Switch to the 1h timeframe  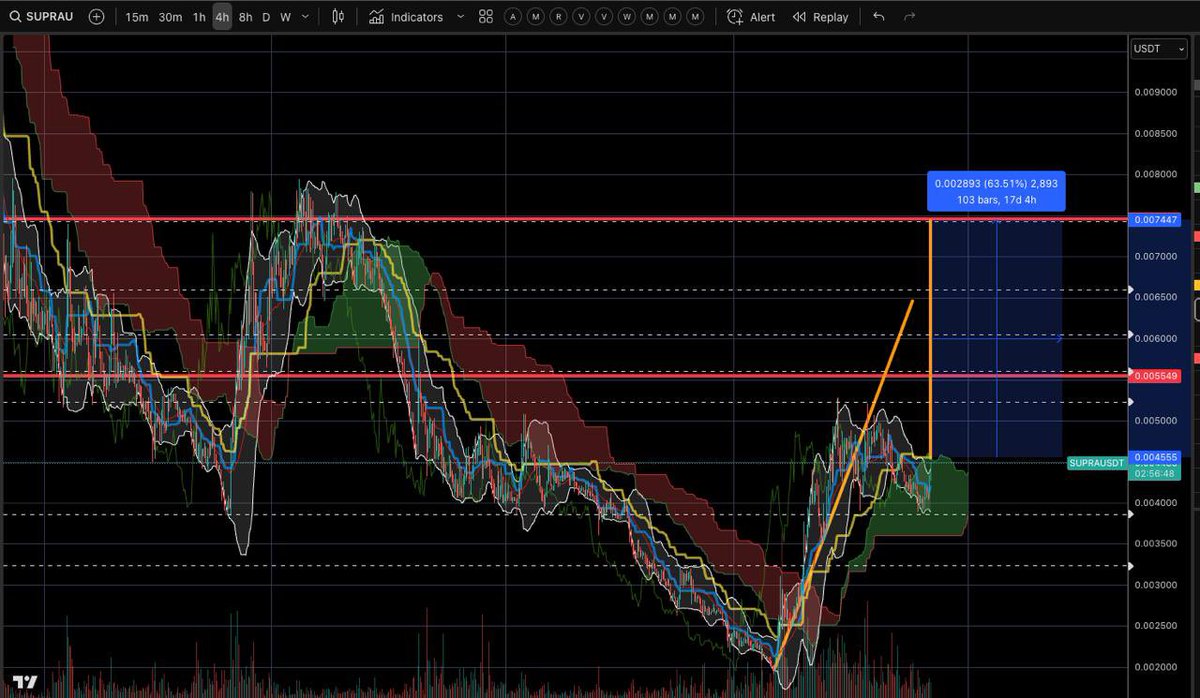tap(199, 17)
